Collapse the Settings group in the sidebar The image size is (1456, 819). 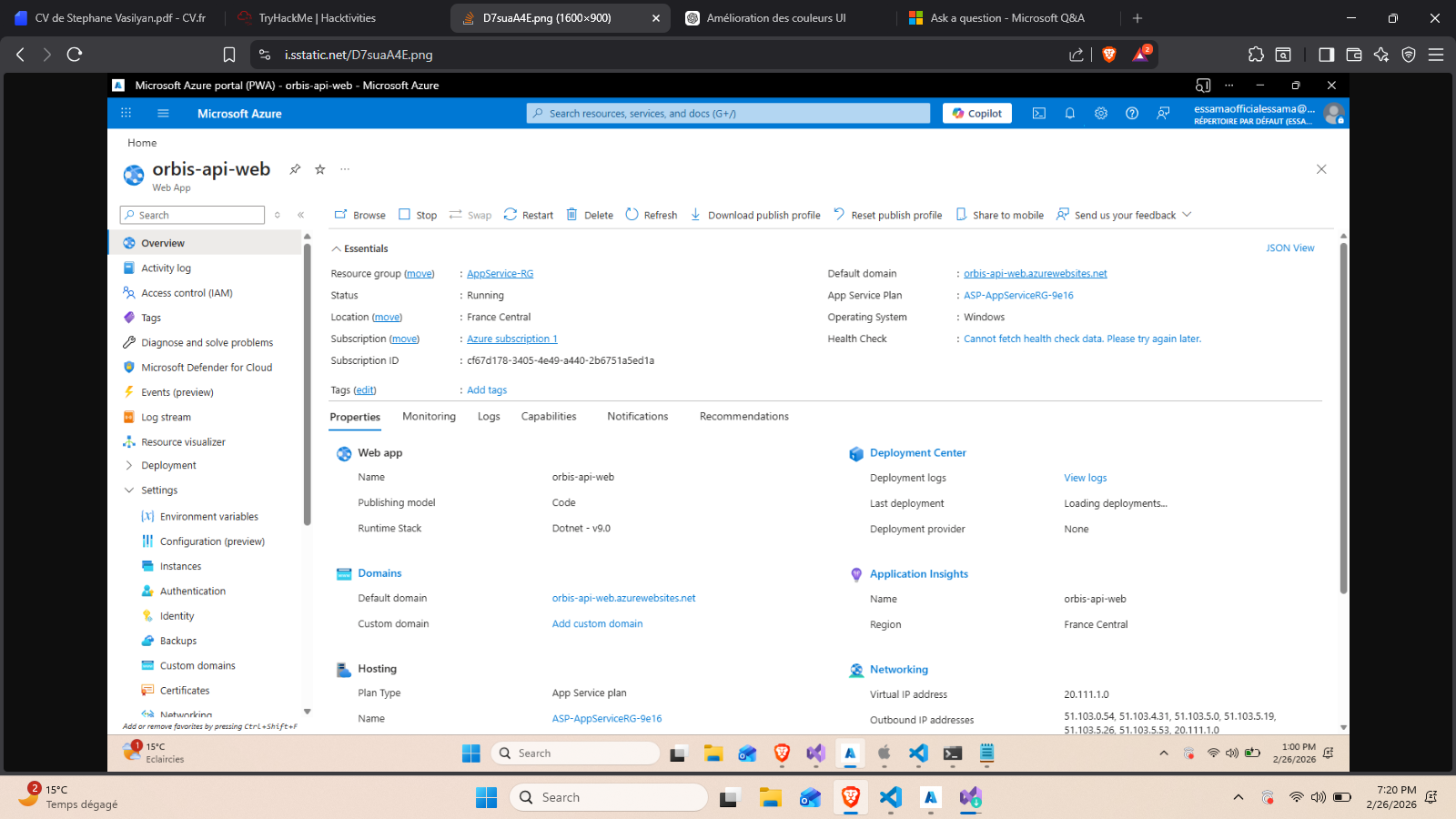(129, 490)
